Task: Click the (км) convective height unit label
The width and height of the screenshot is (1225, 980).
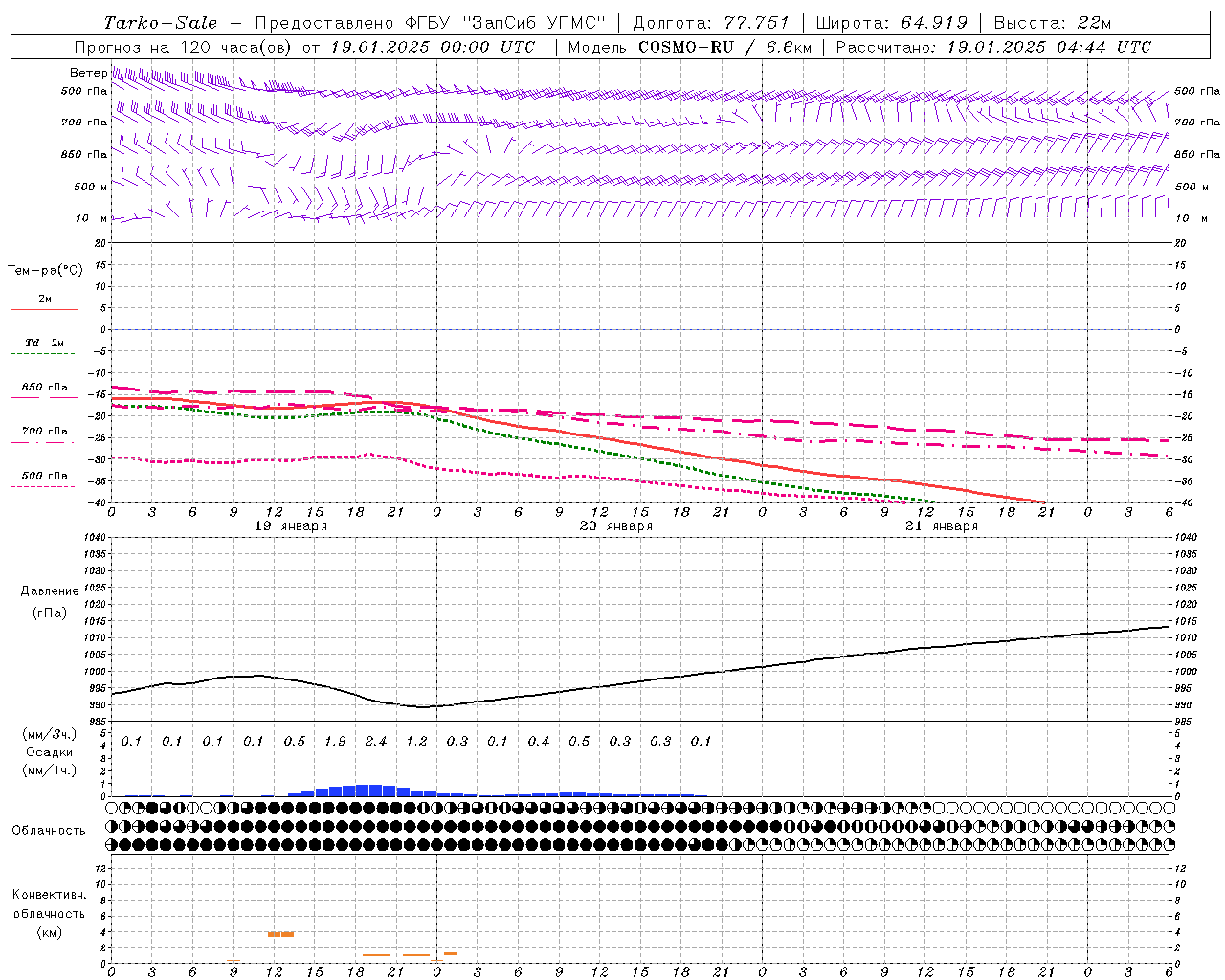Action: (x=49, y=932)
